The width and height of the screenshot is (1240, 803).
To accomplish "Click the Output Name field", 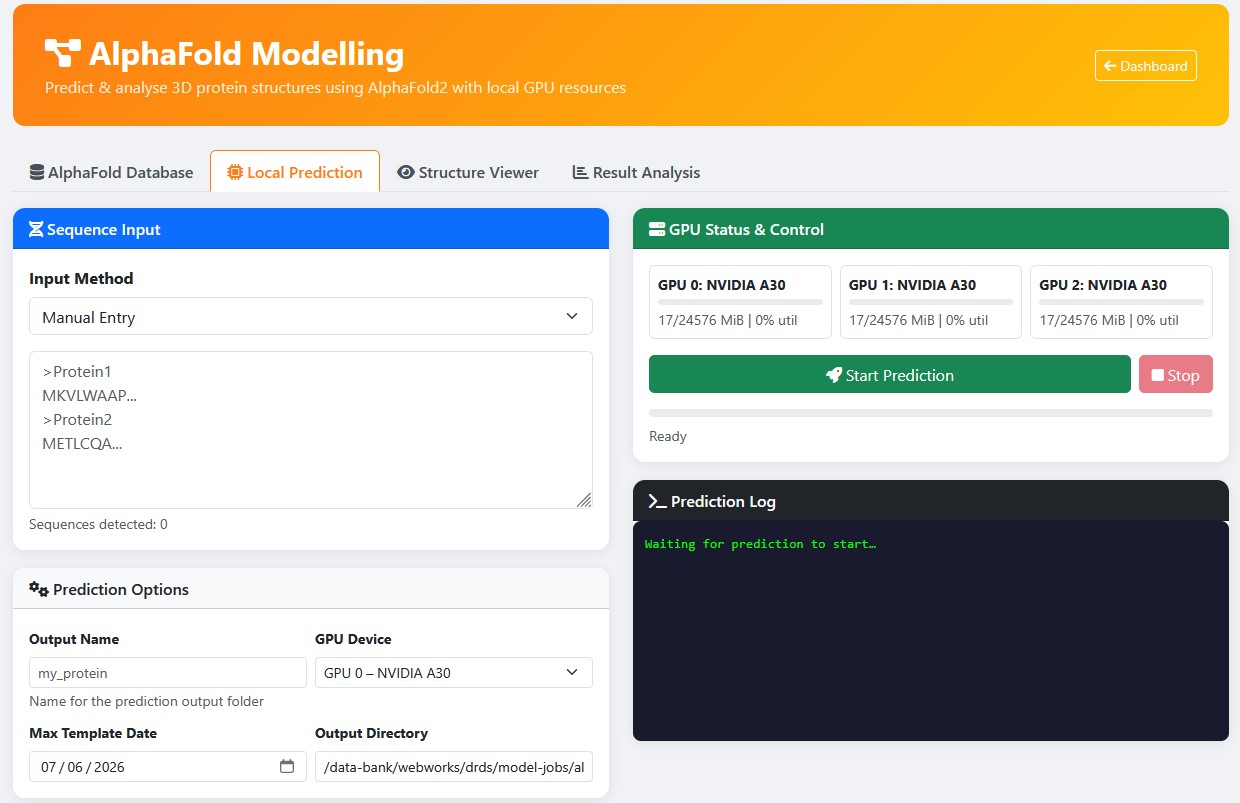I will [168, 672].
